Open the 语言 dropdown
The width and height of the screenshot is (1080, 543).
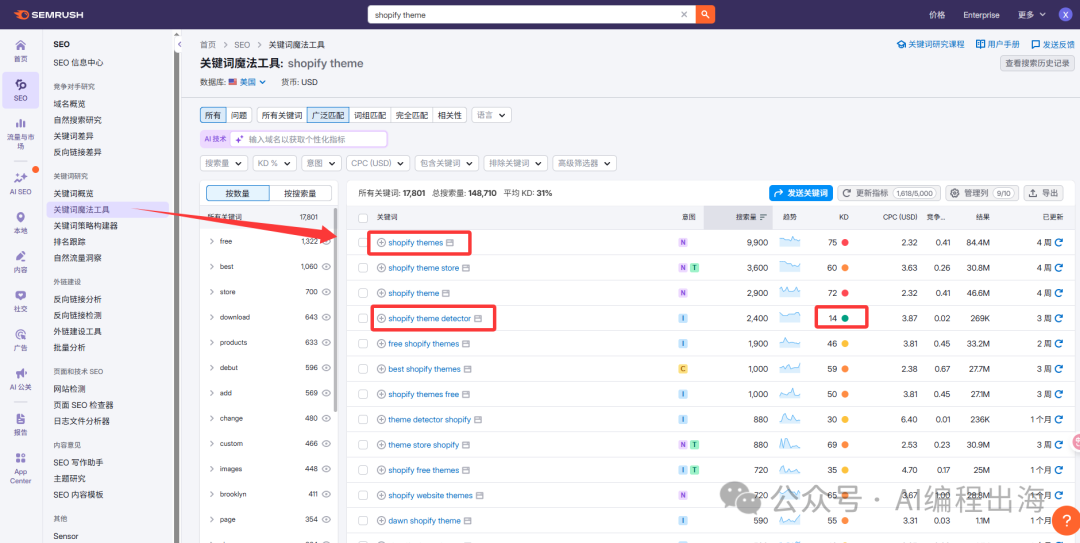[491, 115]
